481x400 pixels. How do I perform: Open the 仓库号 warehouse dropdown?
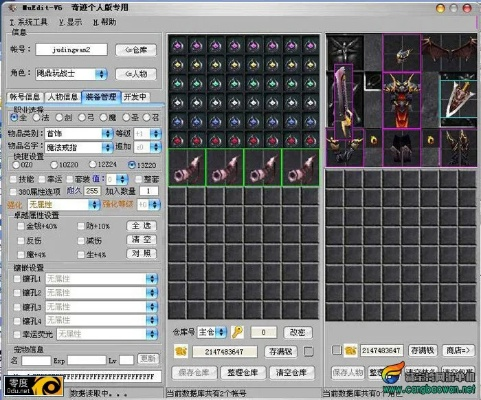click(221, 332)
